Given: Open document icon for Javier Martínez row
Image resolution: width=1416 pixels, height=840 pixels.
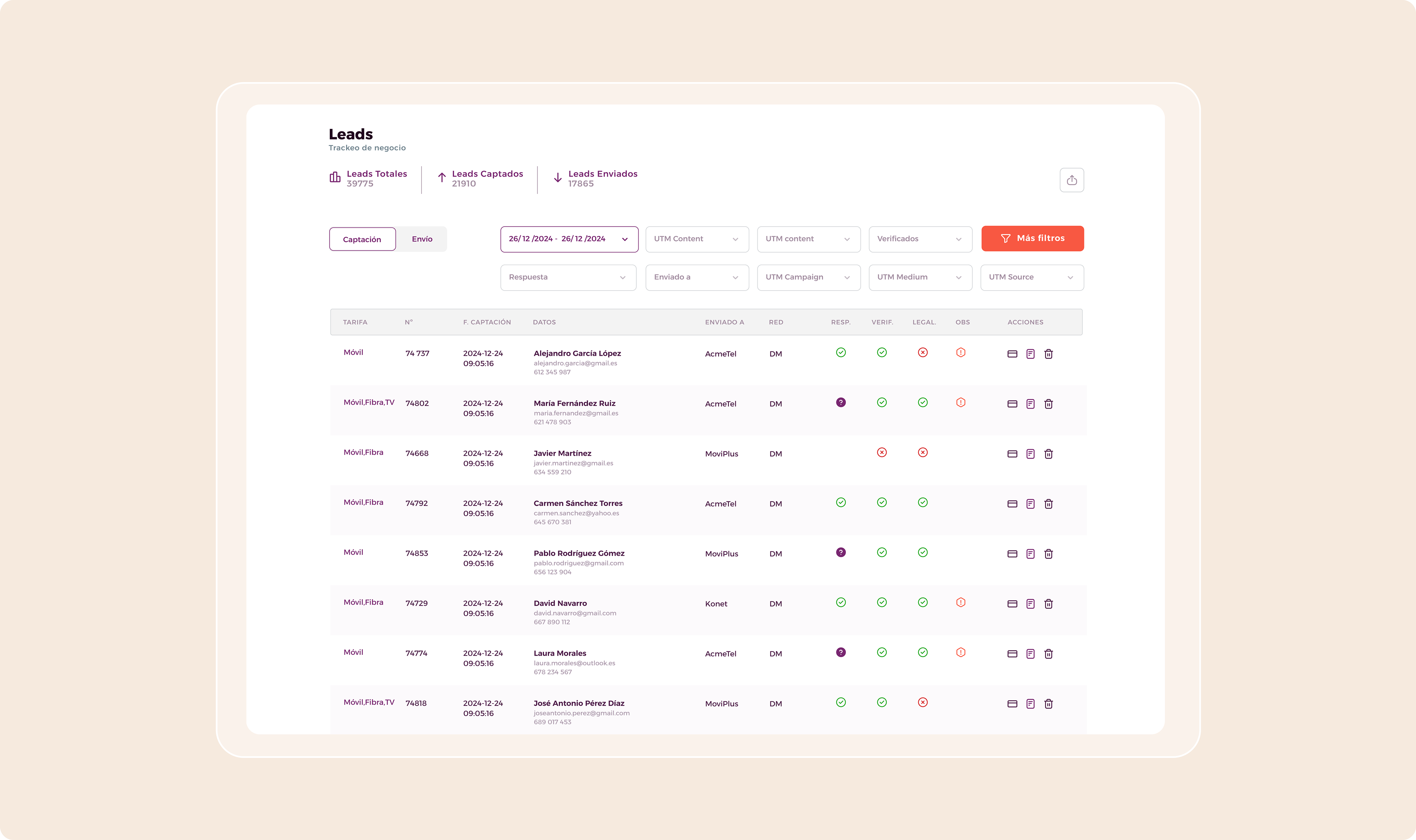Looking at the screenshot, I should 1030,454.
